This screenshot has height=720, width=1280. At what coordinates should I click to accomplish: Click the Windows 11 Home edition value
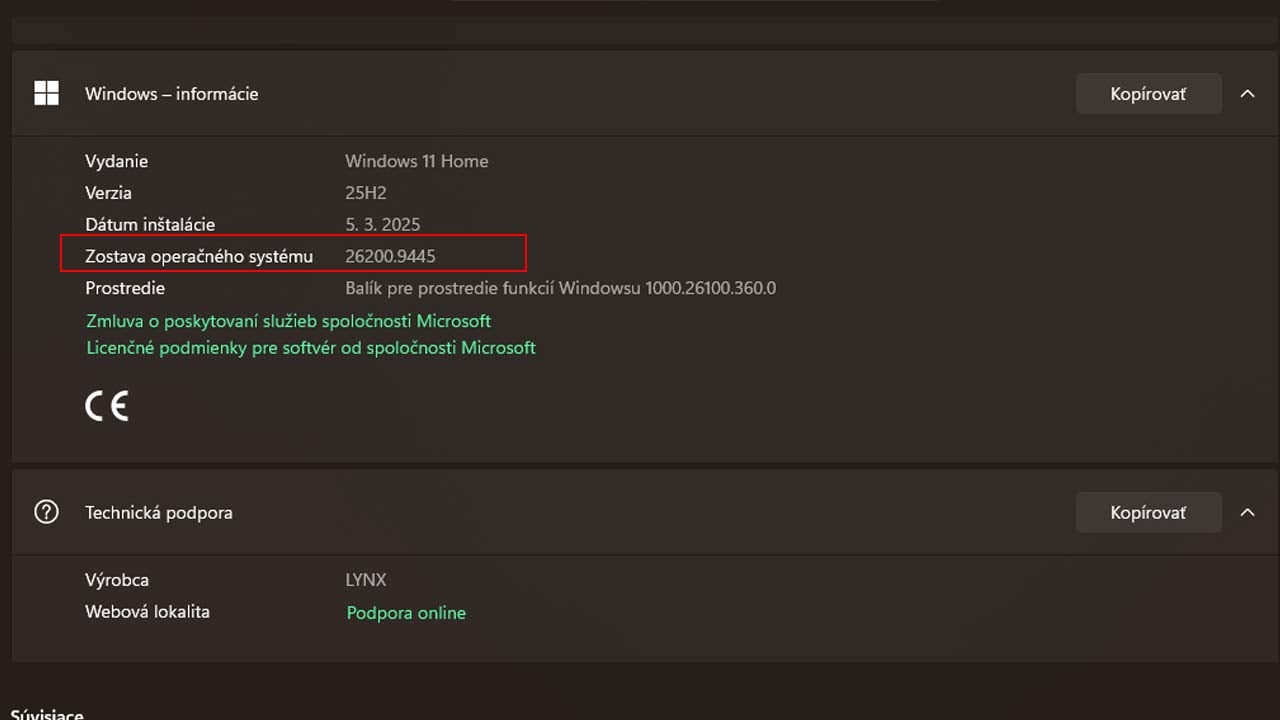(417, 161)
